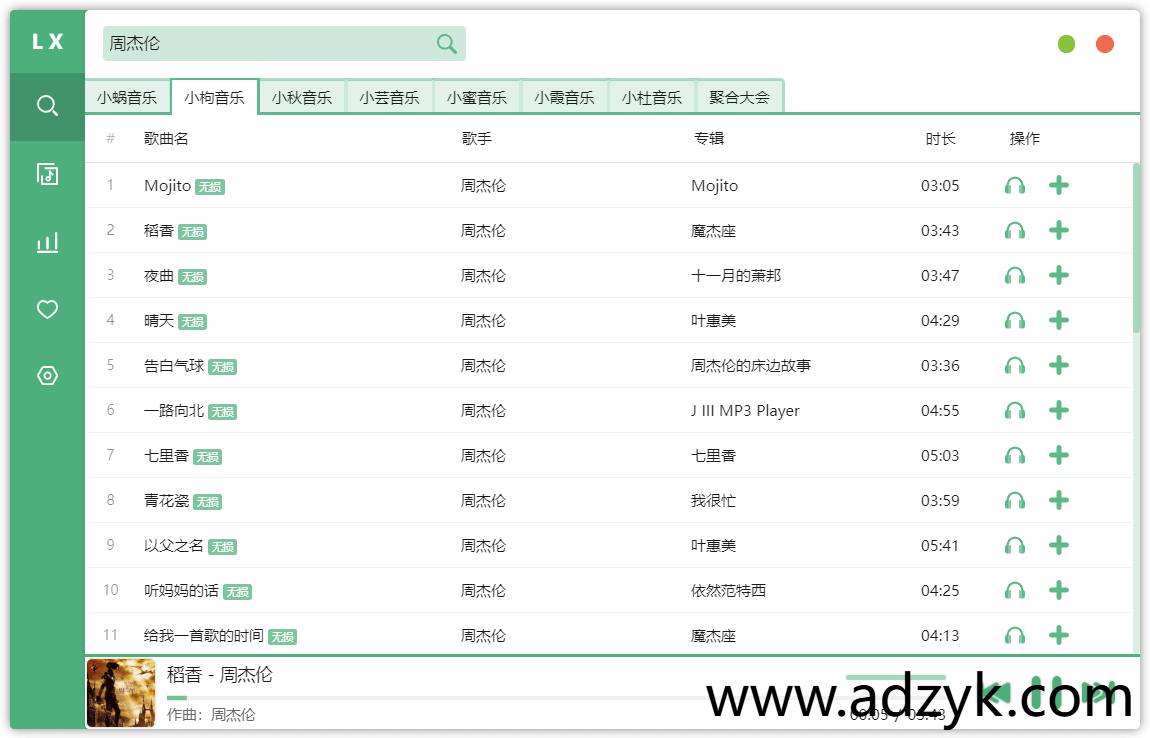The image size is (1150, 738).
Task: Click inside the search input field
Action: (x=260, y=43)
